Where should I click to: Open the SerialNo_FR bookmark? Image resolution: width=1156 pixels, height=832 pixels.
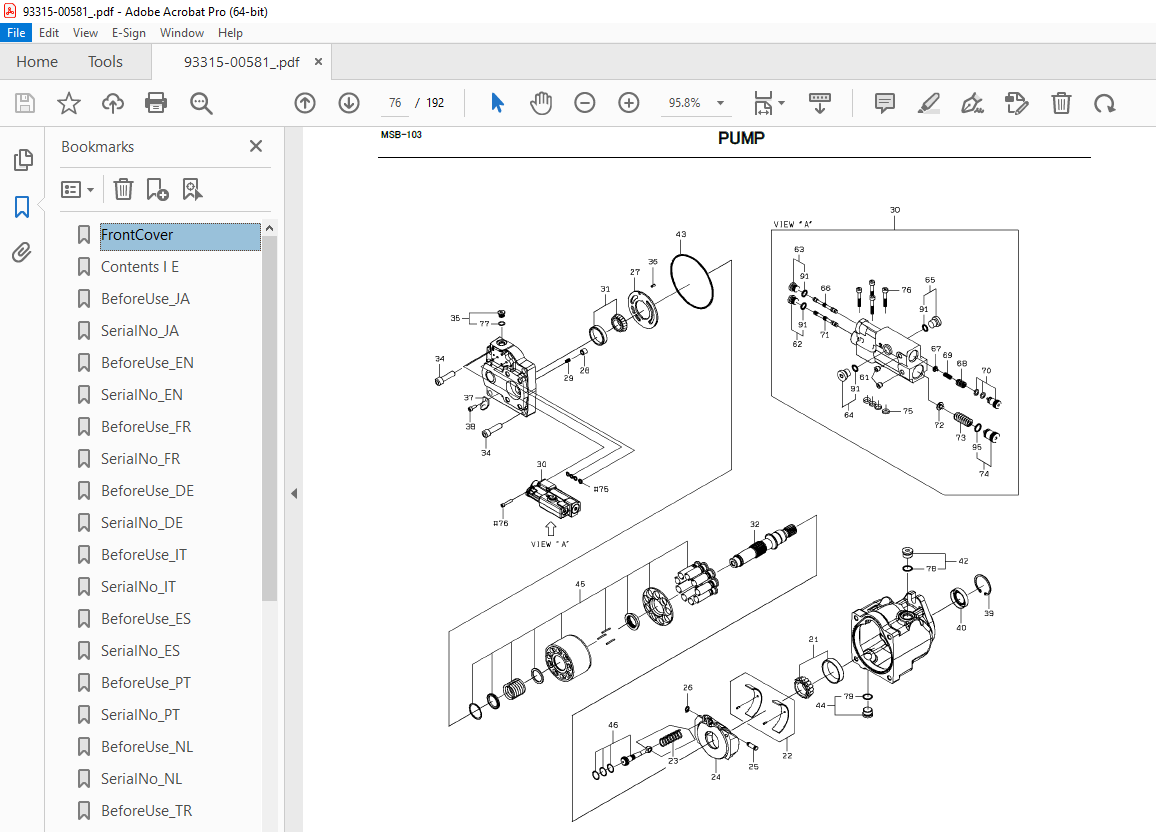point(141,459)
